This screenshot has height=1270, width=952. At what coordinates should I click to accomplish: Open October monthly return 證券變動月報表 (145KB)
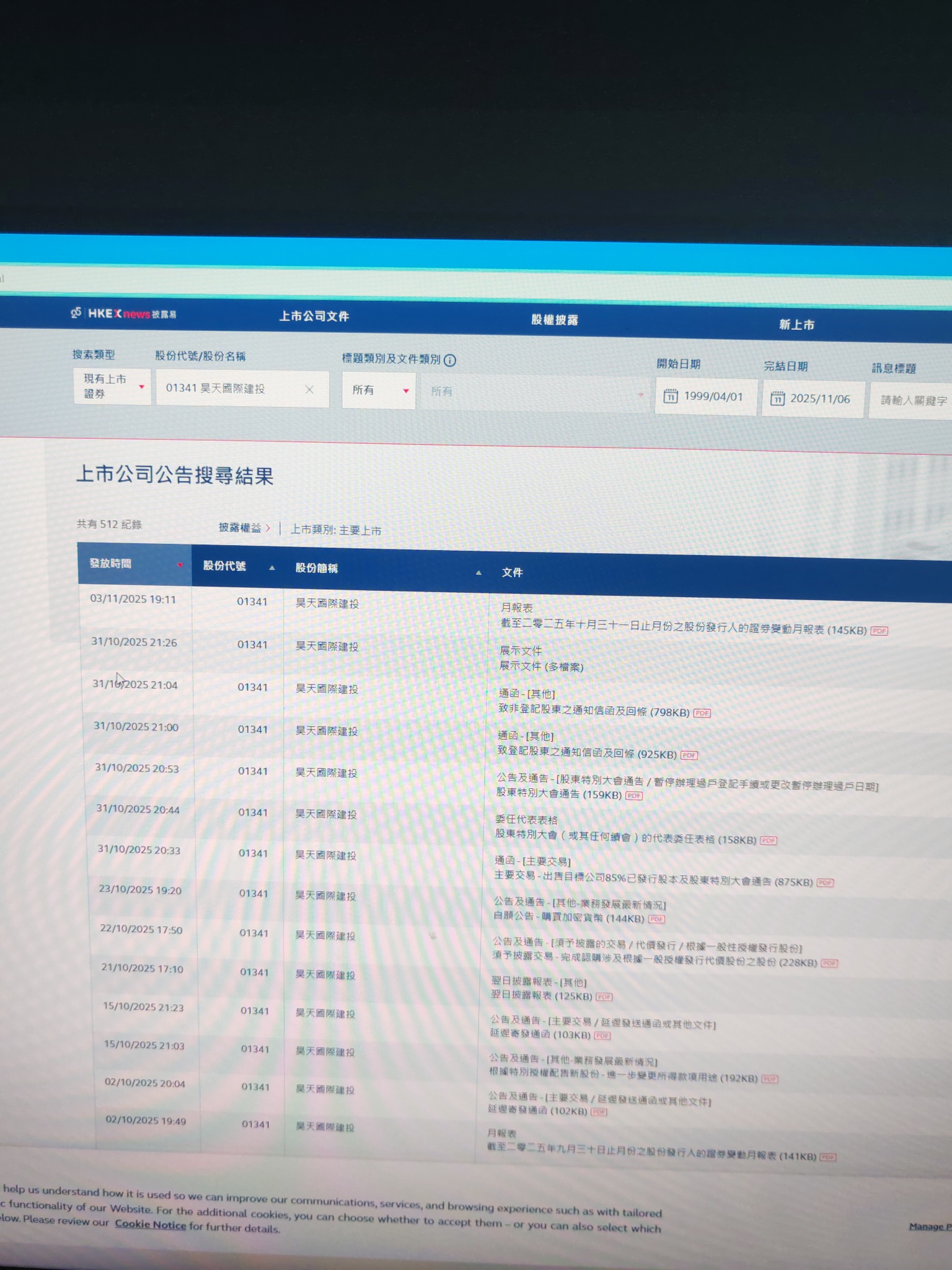click(684, 627)
